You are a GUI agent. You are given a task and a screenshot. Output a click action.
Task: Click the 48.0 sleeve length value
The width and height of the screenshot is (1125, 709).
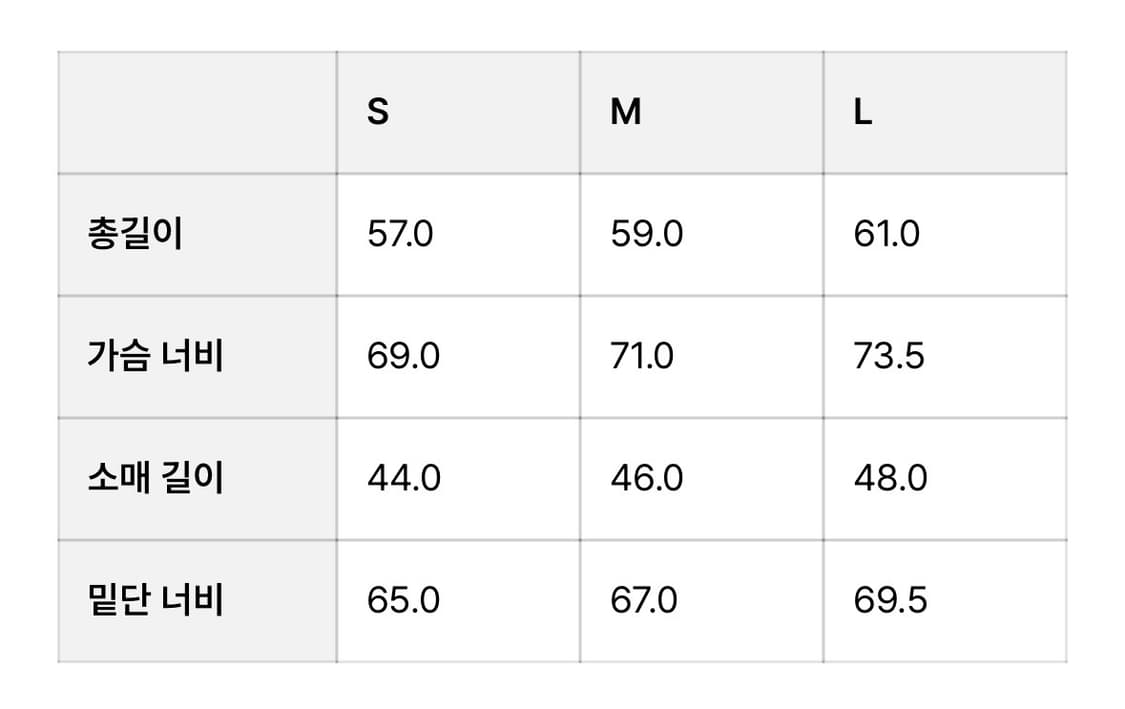[x=890, y=479]
